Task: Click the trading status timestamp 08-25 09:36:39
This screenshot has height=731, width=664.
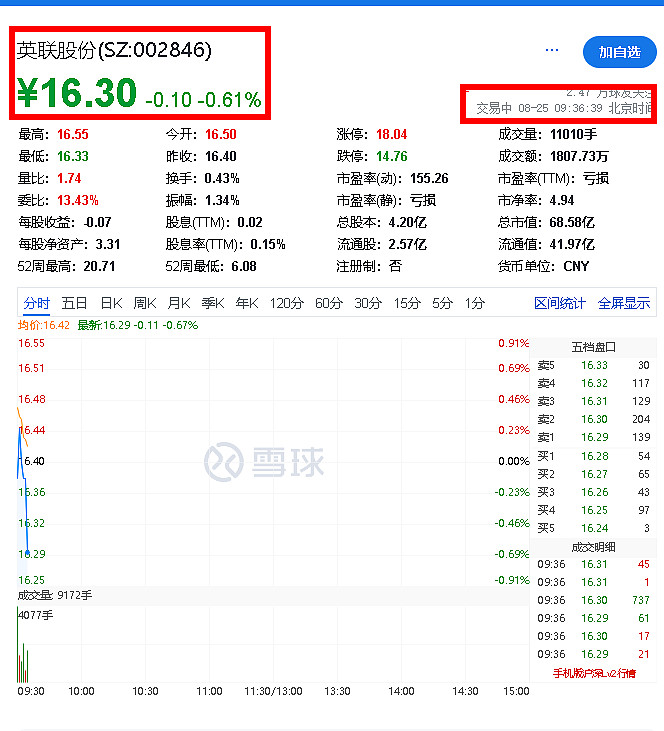Action: pyautogui.click(x=560, y=108)
